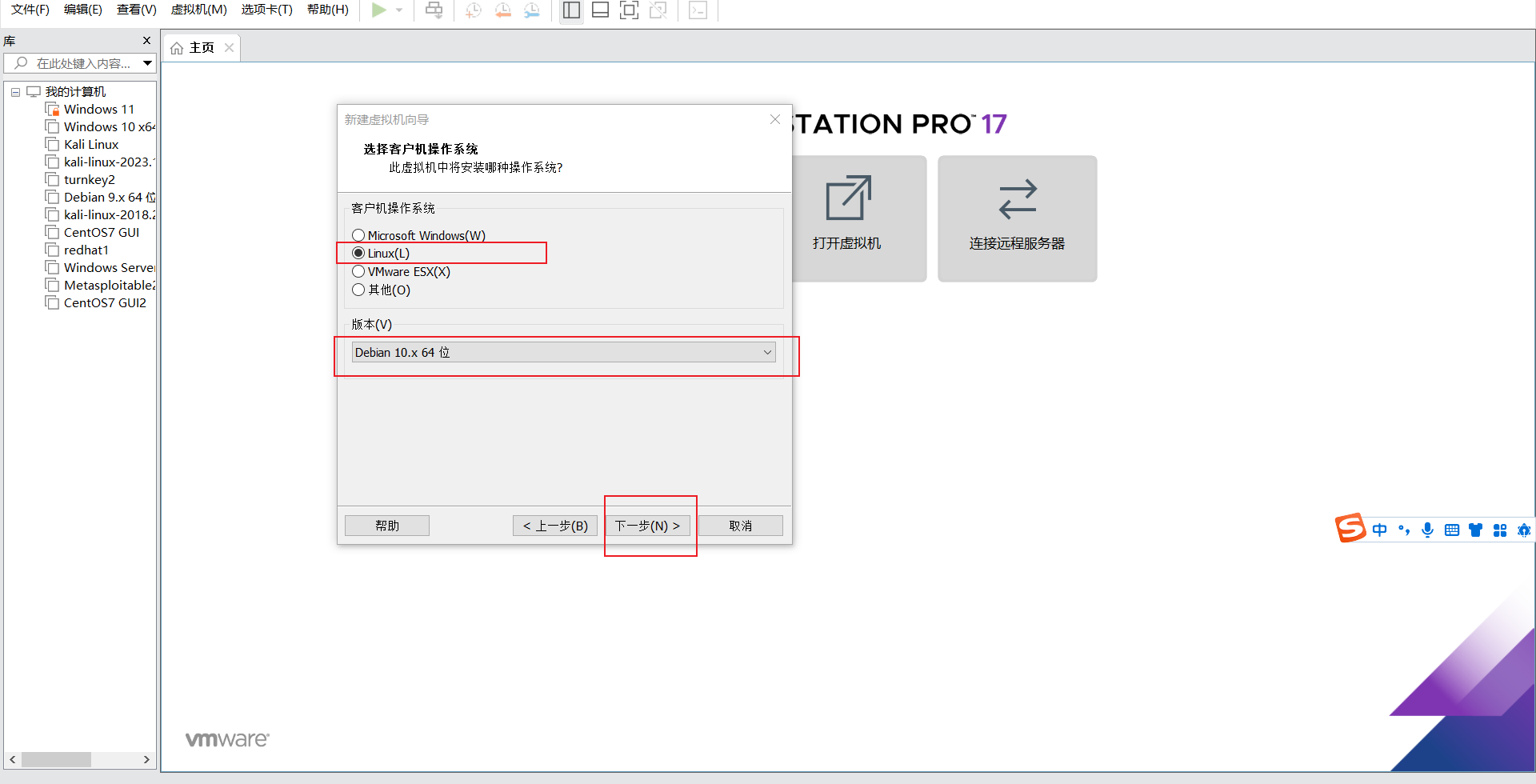Select kali-linux-2018 VM in library

(100, 215)
